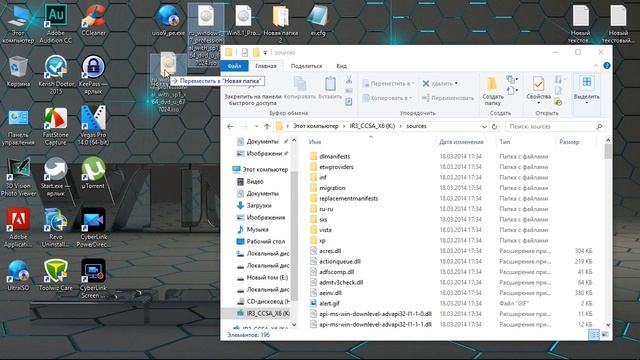Image resolution: width=640 pixels, height=360 pixels.
Task: Switch to large icons view in status bar
Action: coord(604,335)
